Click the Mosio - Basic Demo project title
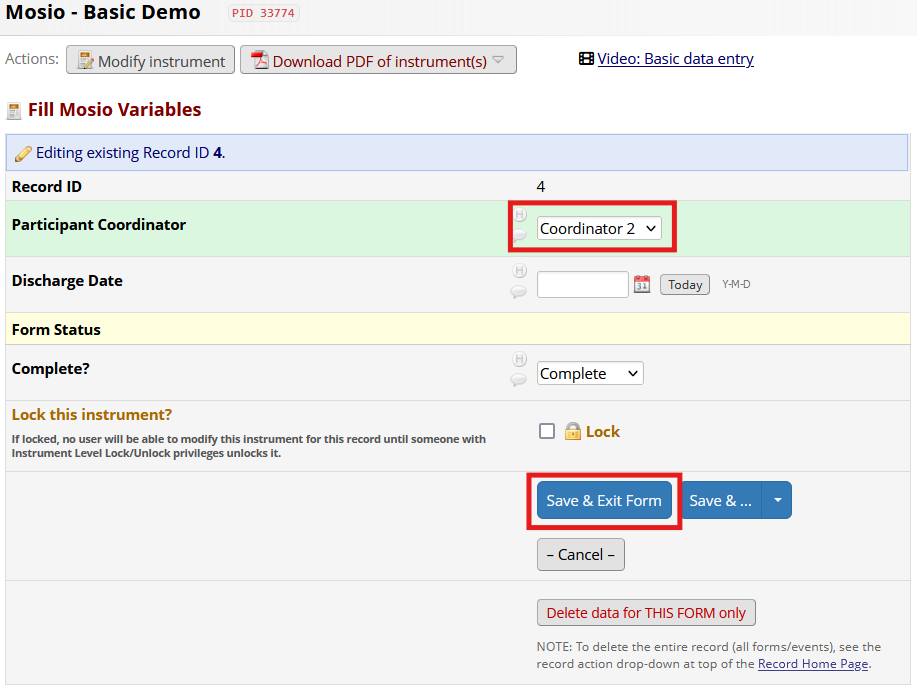This screenshot has height=691, width=917. tap(103, 12)
